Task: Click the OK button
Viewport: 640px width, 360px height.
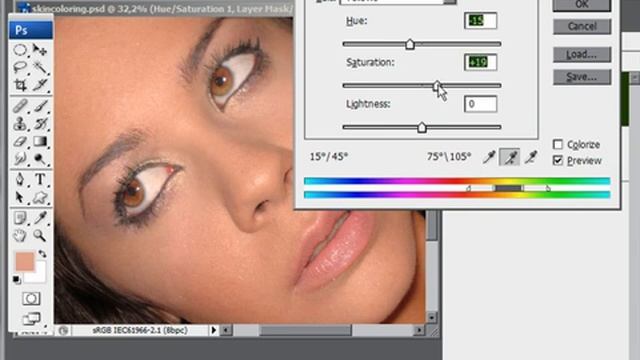Action: 582,4
